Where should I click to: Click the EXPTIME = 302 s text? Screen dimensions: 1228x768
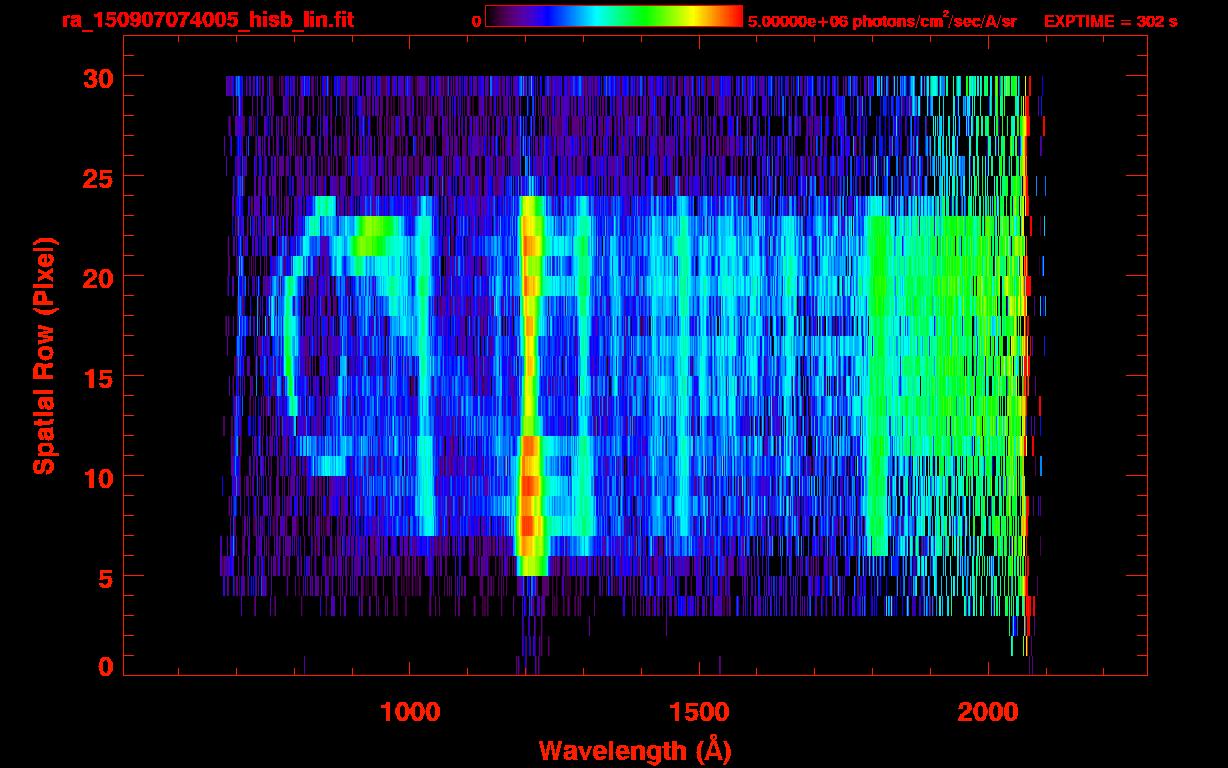click(1110, 21)
